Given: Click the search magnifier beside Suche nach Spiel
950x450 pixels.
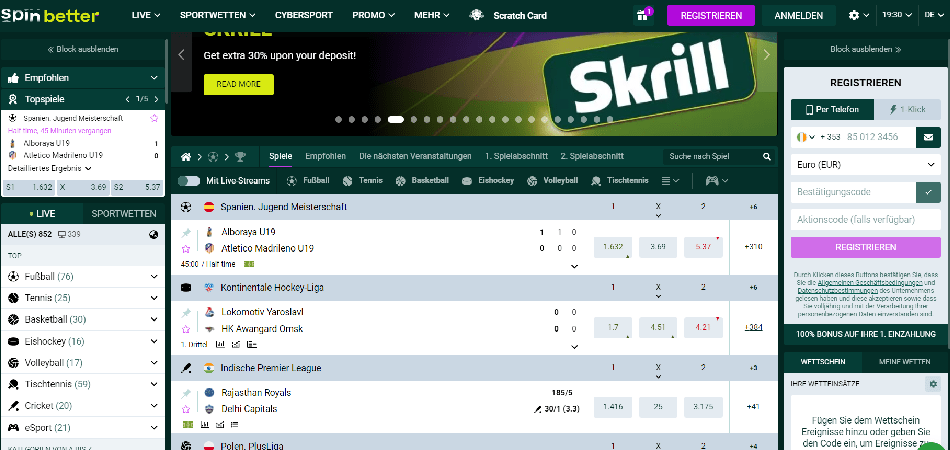Looking at the screenshot, I should 767,157.
